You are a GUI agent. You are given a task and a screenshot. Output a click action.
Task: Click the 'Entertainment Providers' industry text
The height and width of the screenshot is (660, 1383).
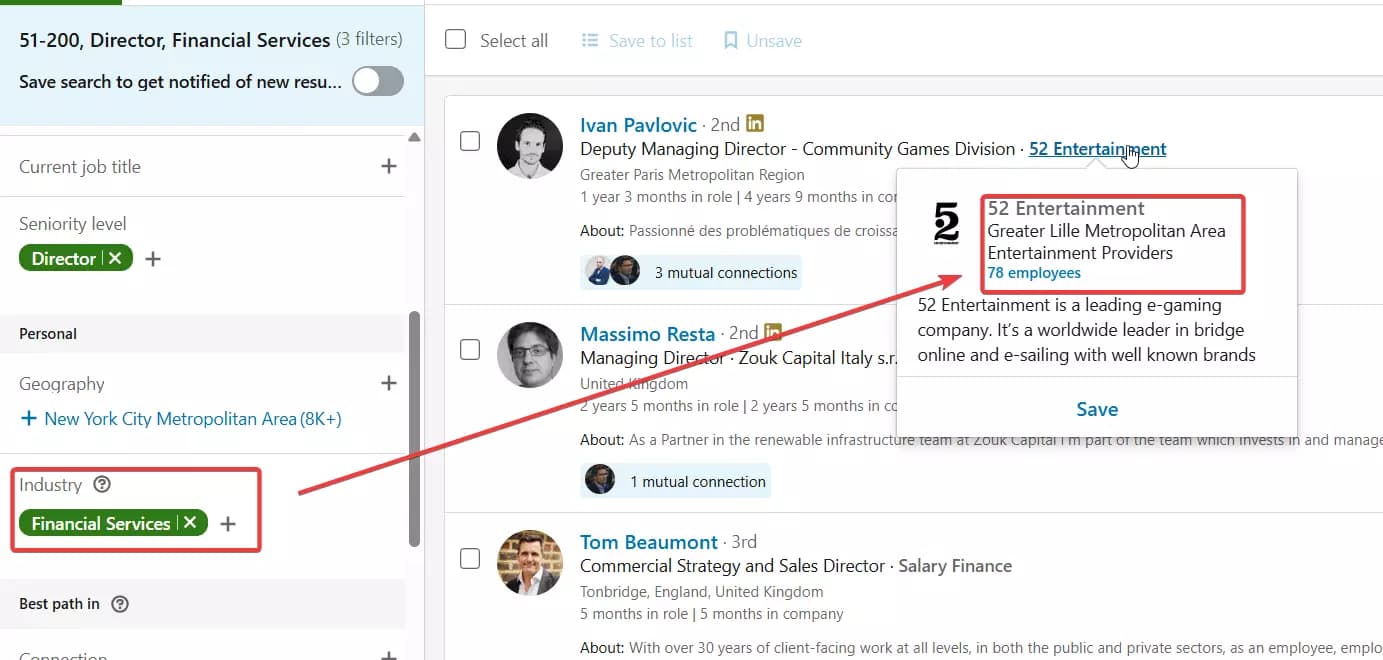coord(1080,253)
